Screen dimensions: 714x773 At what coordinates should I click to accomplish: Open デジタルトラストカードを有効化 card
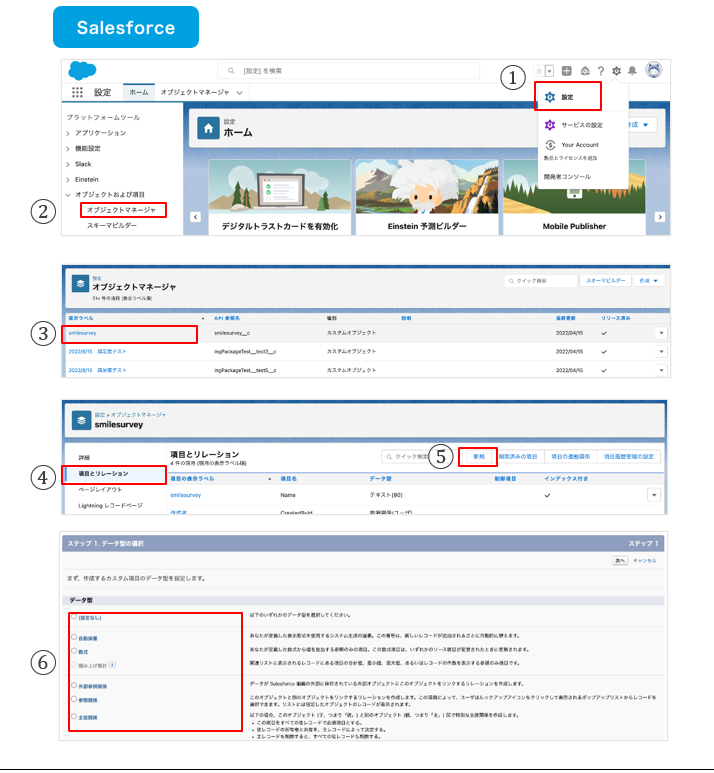click(280, 197)
